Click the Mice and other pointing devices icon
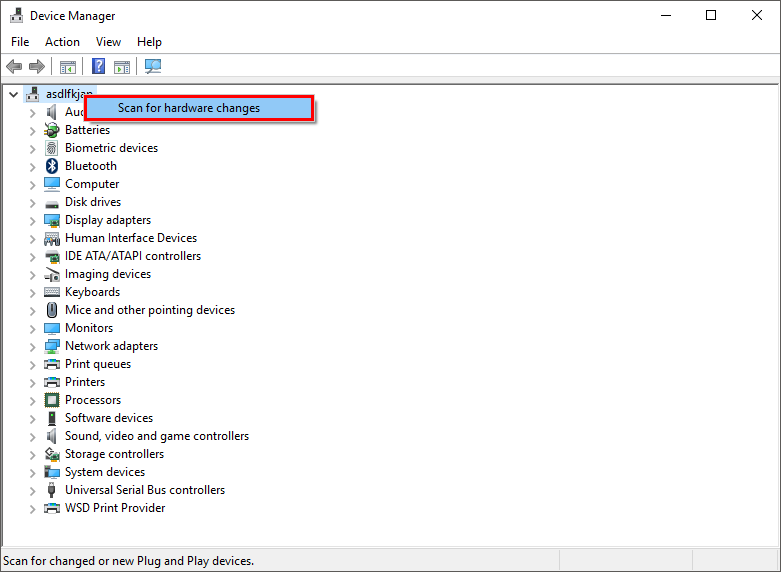This screenshot has width=781, height=572. click(52, 310)
